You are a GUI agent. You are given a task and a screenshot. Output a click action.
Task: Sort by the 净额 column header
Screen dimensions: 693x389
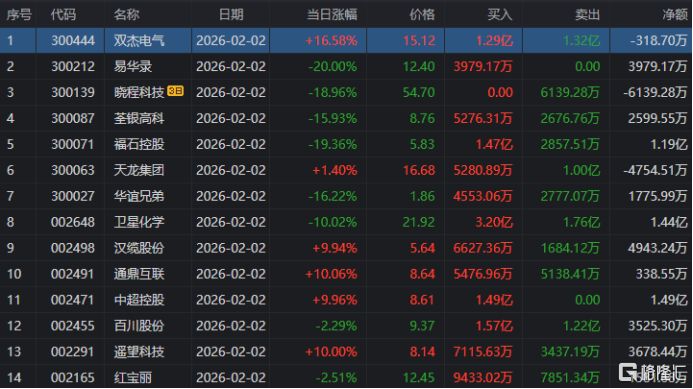tap(675, 15)
